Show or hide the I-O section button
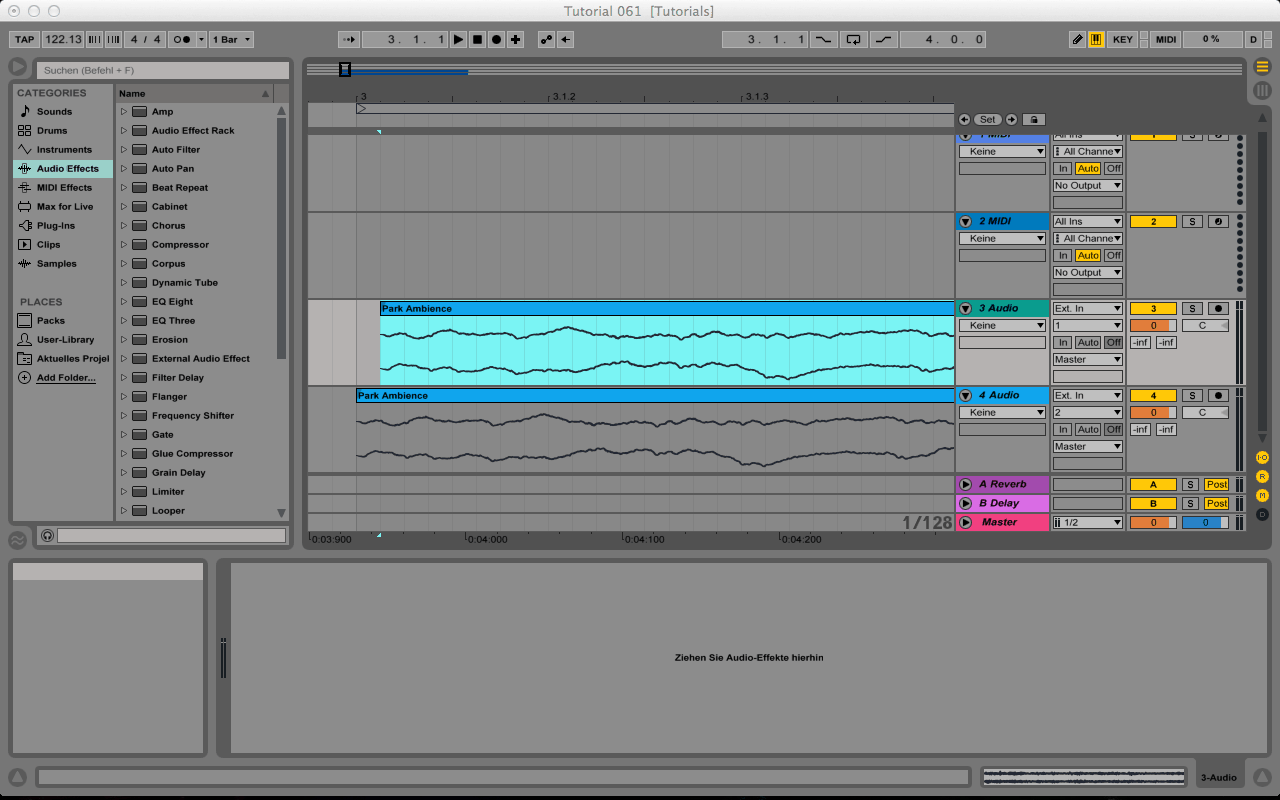Image resolution: width=1280 pixels, height=800 pixels. tap(1262, 457)
